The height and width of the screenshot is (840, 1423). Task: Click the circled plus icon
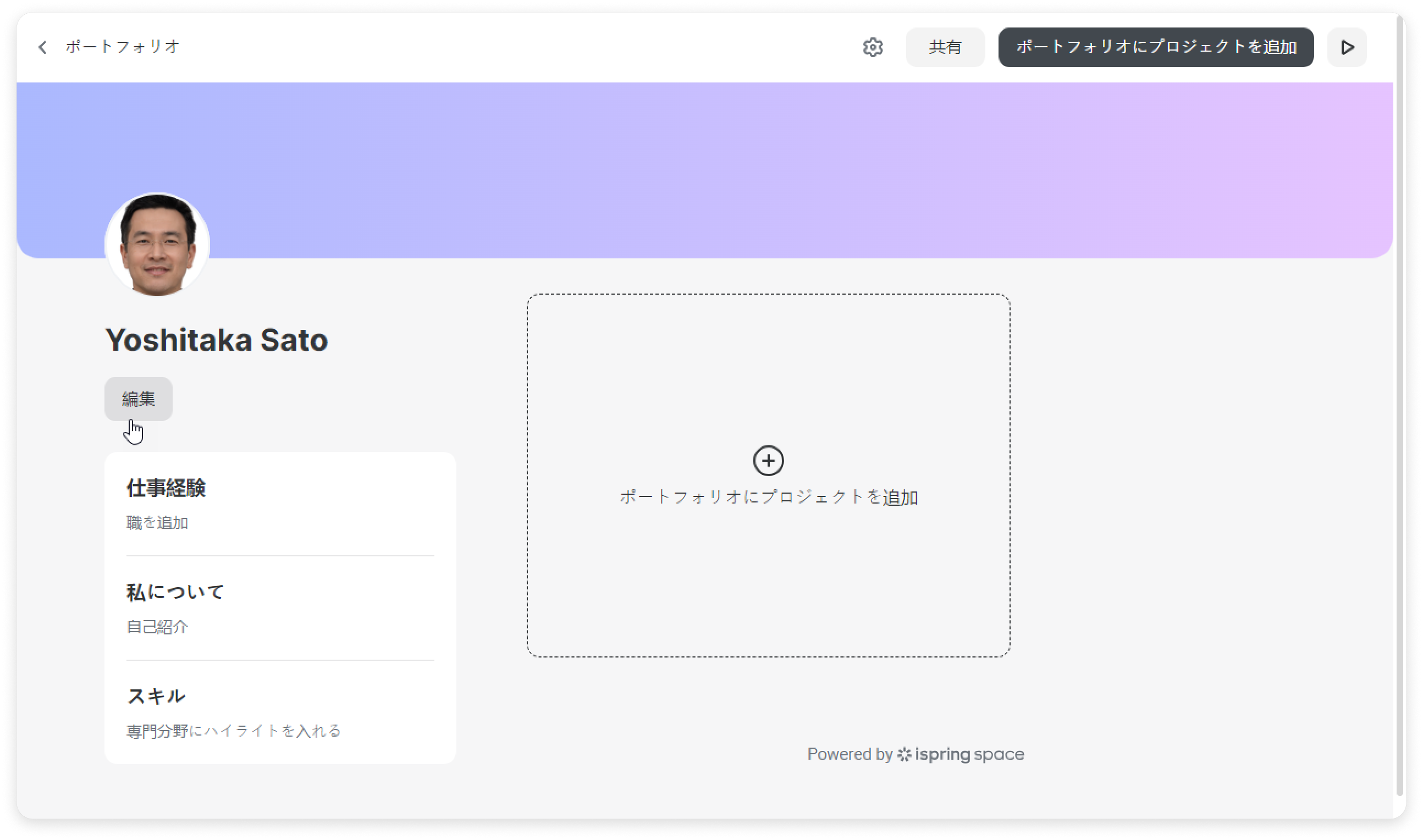tap(768, 460)
